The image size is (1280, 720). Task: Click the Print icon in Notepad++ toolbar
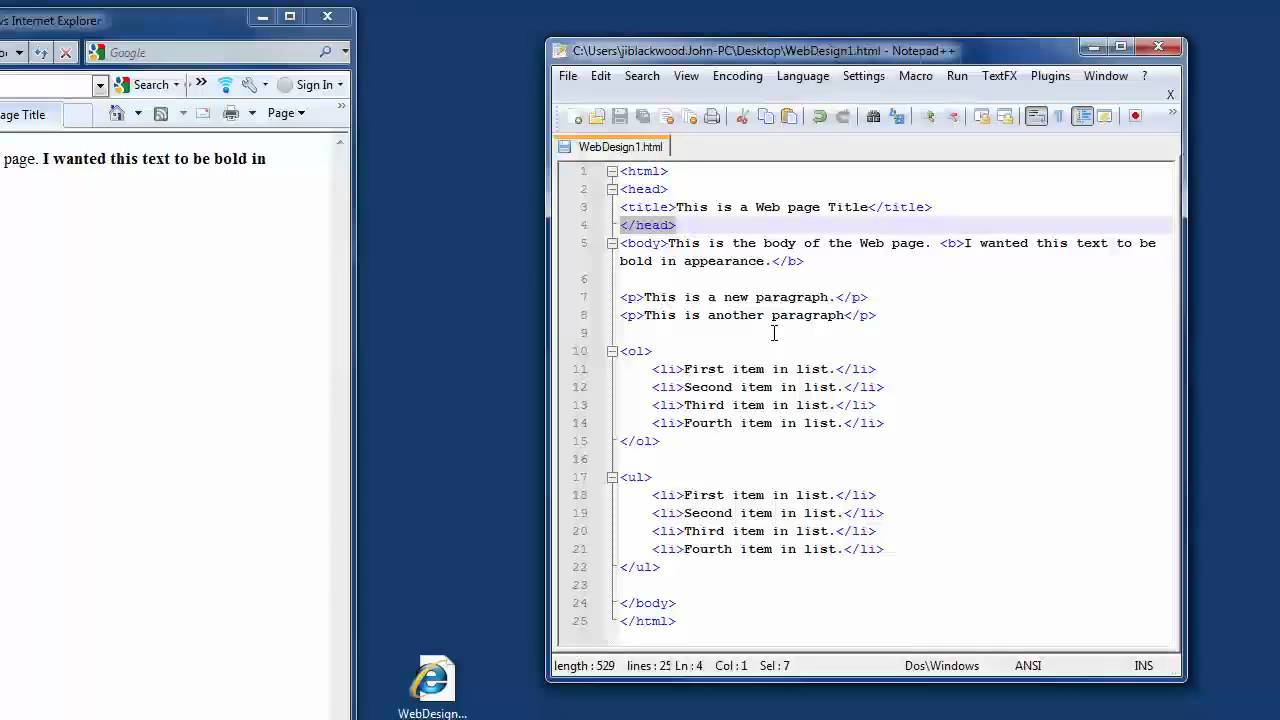point(712,116)
